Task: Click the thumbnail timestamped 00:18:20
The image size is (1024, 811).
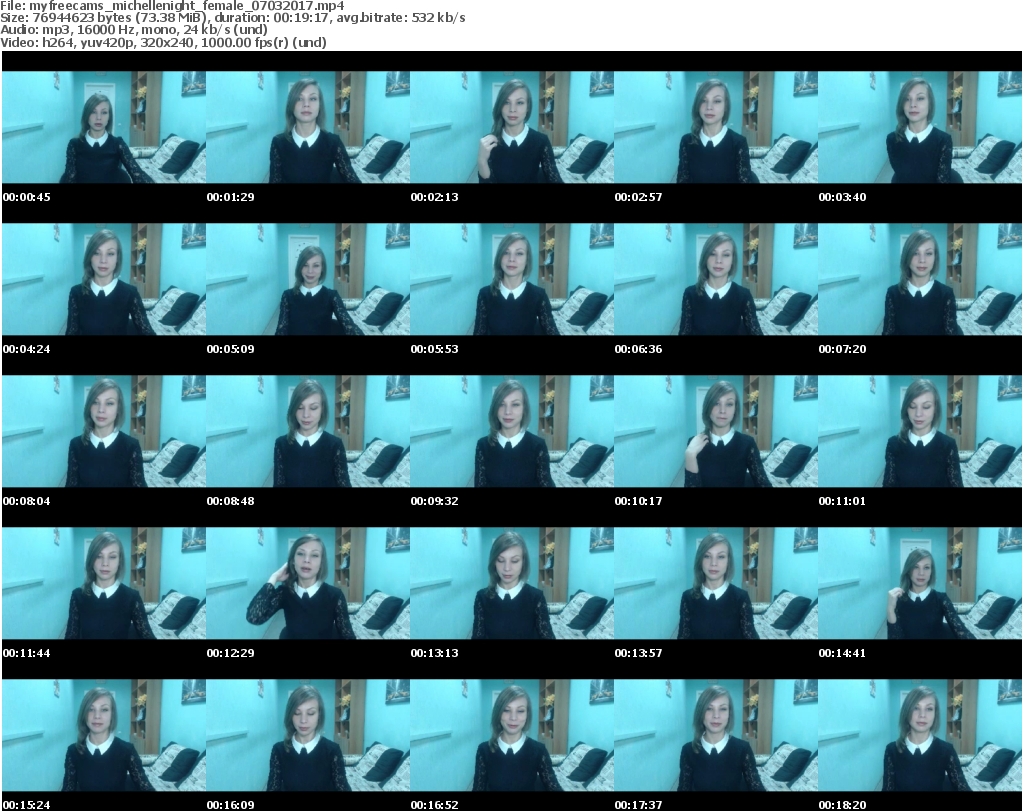Action: point(920,735)
